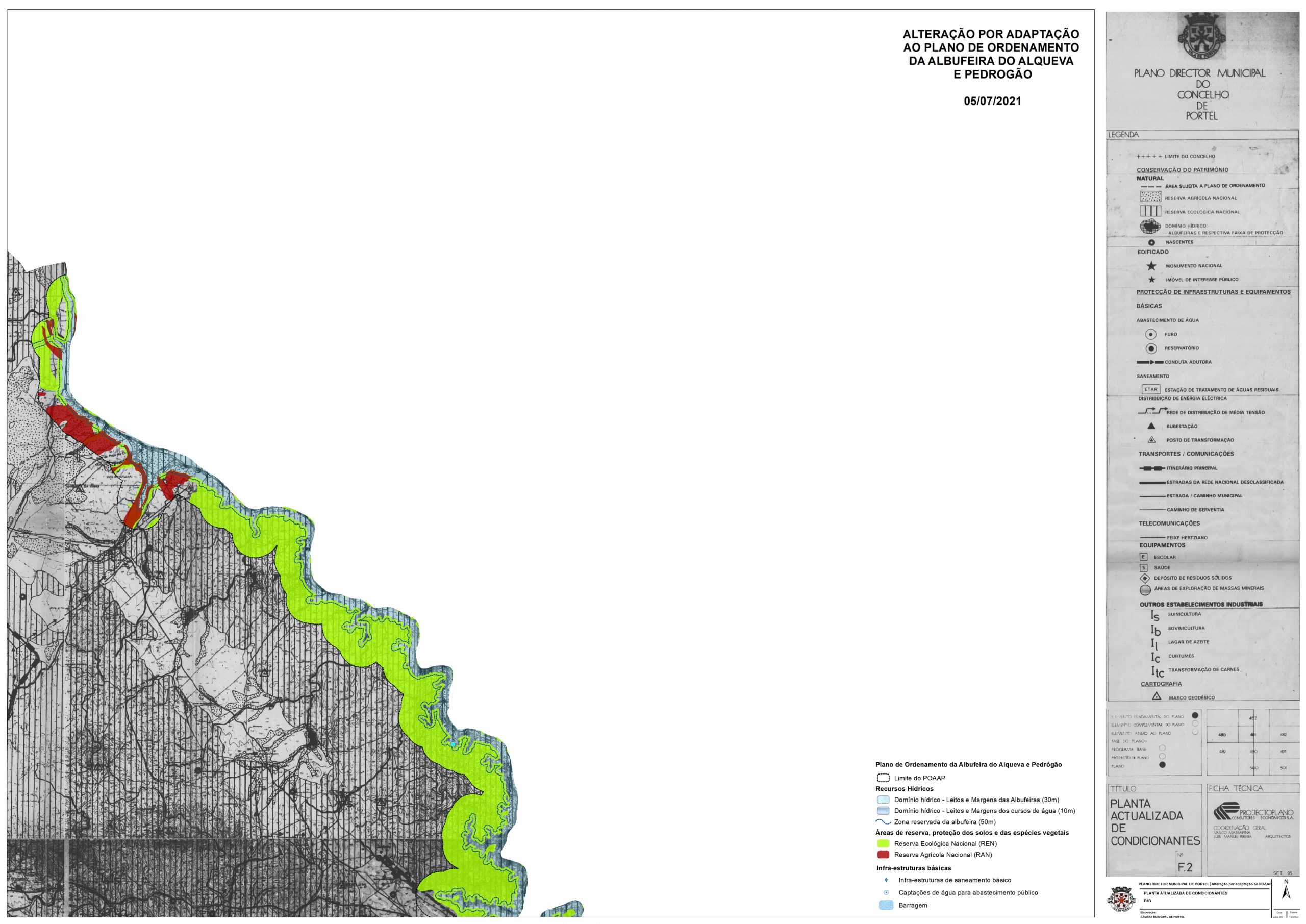Click the ETAR box symbol
Image resolution: width=1306 pixels, height=924 pixels.
[x=1151, y=389]
